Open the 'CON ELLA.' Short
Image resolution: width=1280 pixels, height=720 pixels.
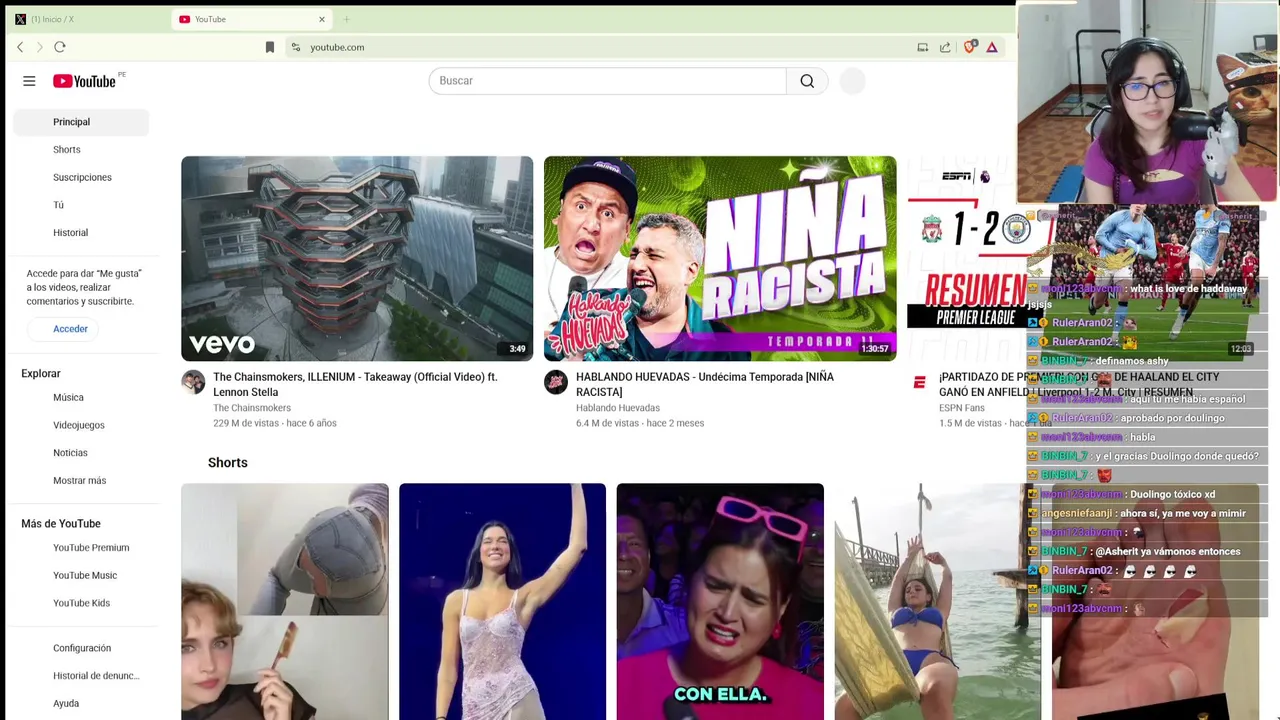click(720, 602)
